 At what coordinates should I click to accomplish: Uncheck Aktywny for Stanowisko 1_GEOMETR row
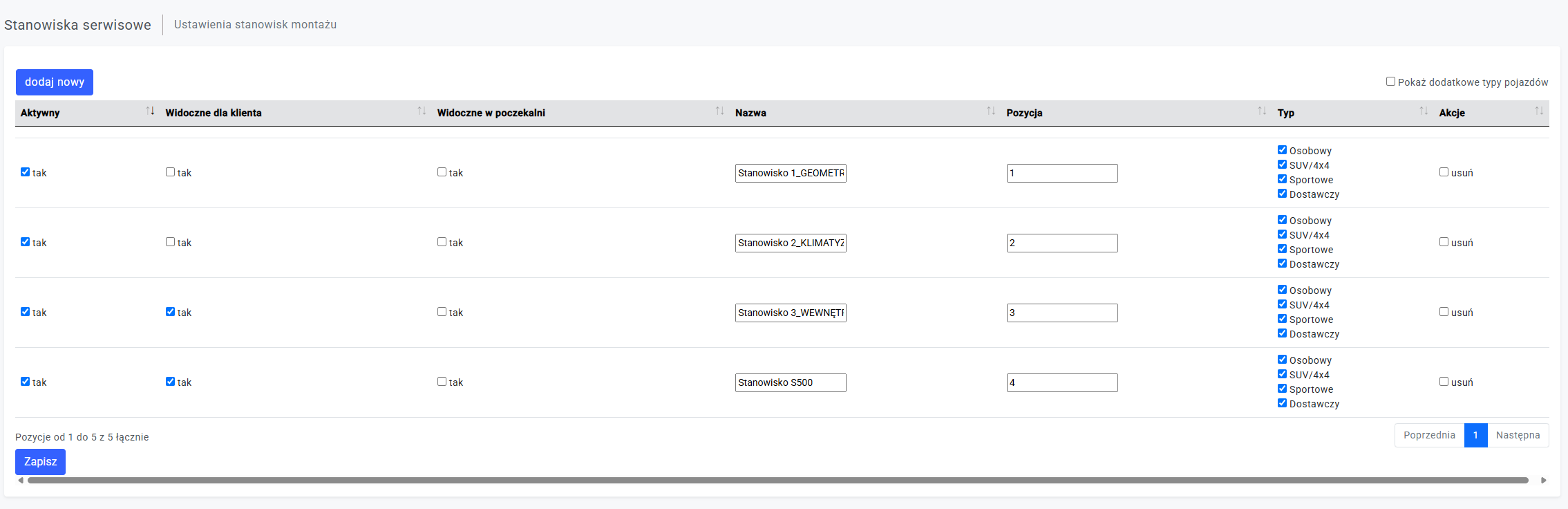(26, 172)
